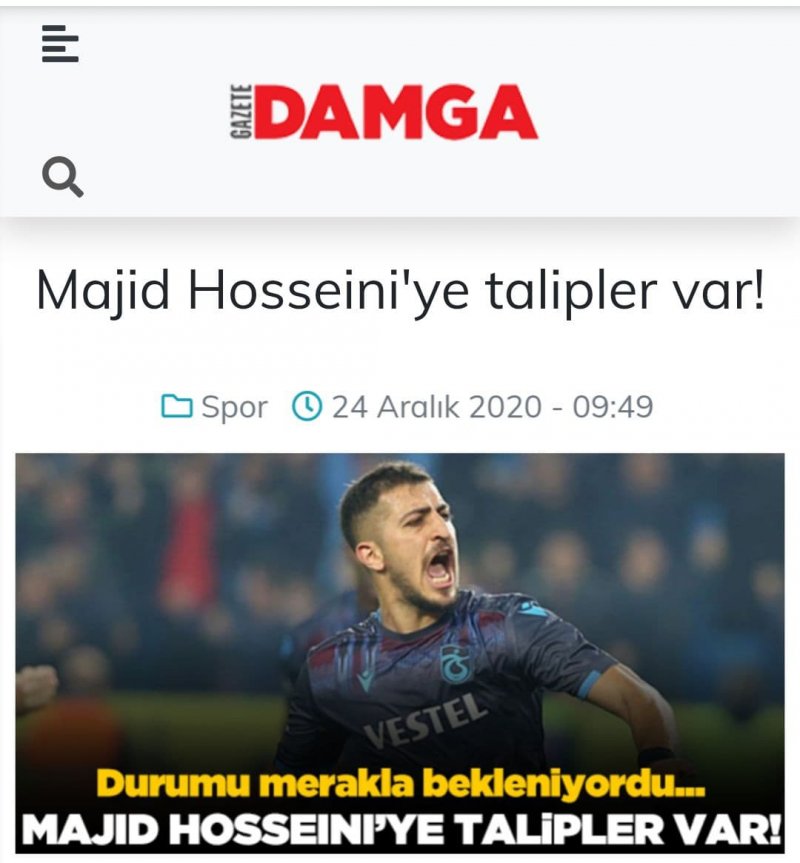Image resolution: width=800 pixels, height=863 pixels.
Task: Click the blue sleeve cuff on player's arm
Action: point(590,684)
